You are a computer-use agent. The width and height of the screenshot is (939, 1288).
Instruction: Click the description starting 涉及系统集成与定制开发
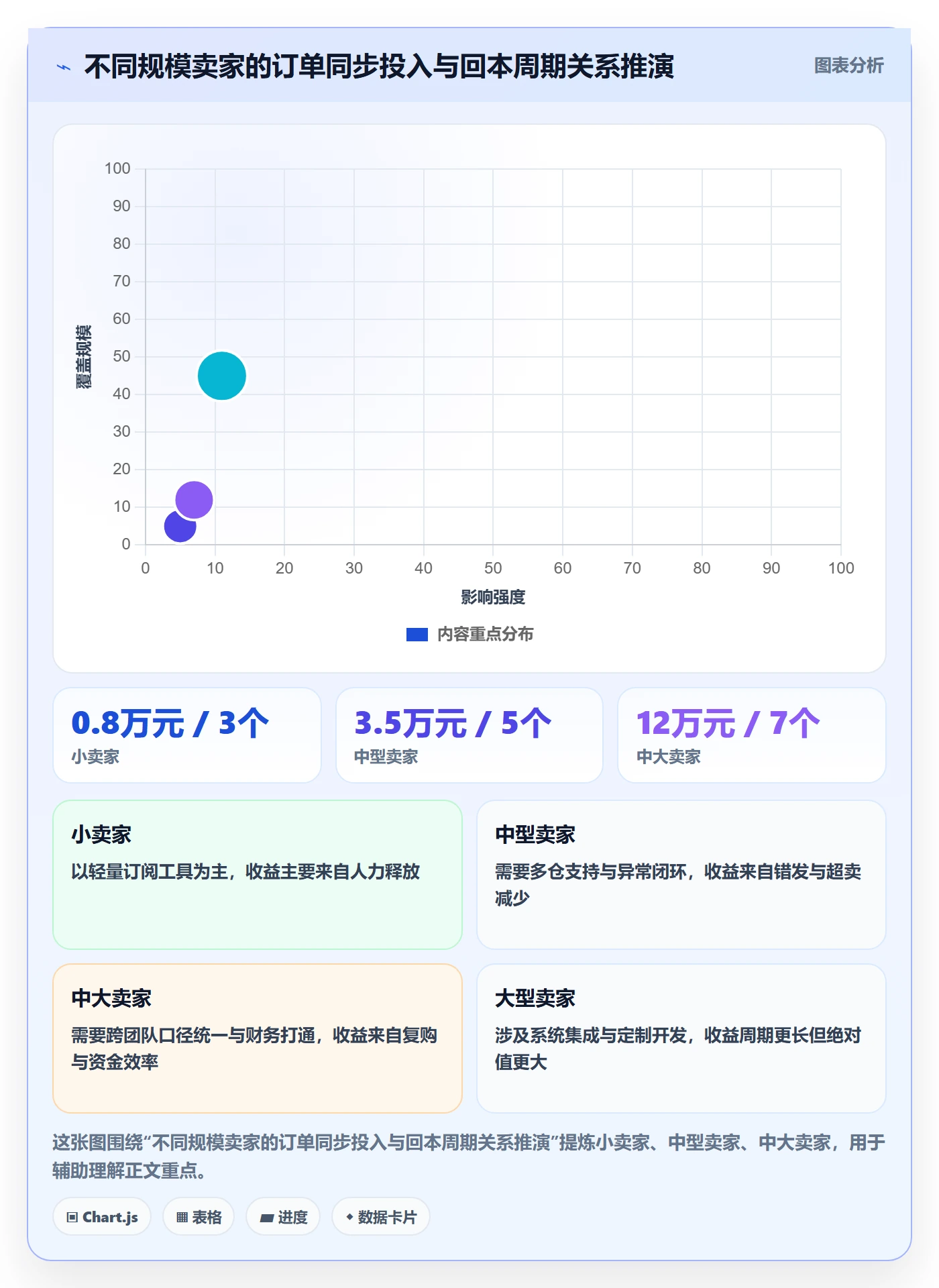tap(678, 1049)
